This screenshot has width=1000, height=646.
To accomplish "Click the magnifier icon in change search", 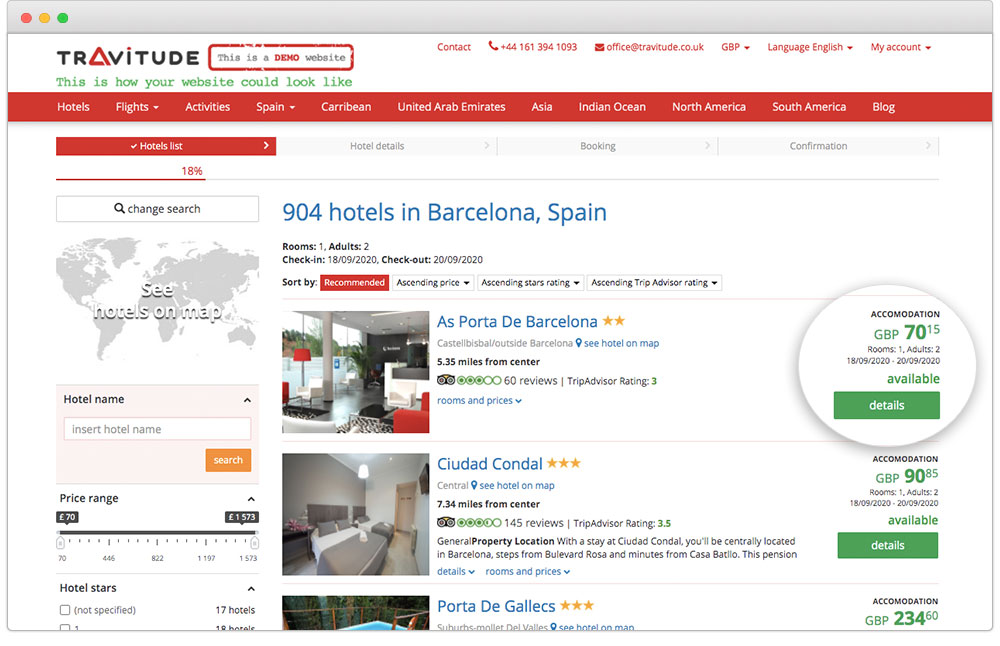I will point(120,209).
